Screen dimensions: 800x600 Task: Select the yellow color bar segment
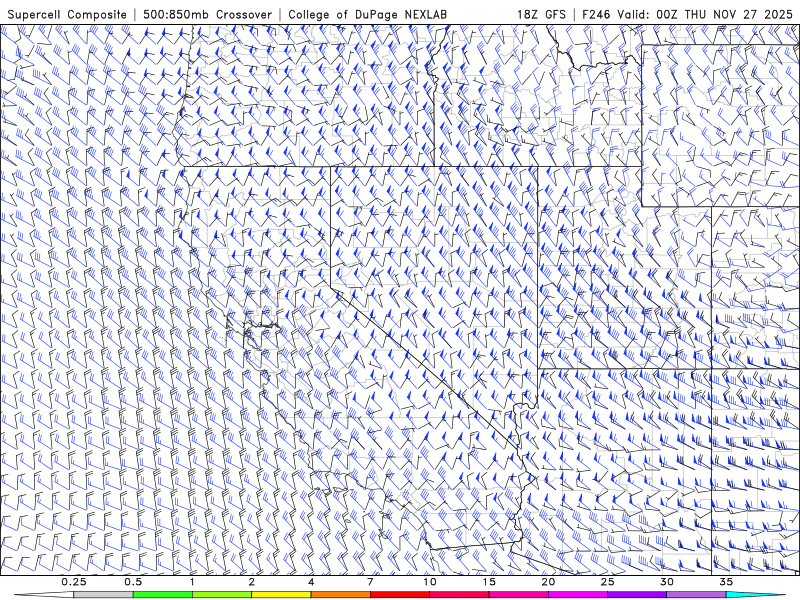tap(281, 595)
